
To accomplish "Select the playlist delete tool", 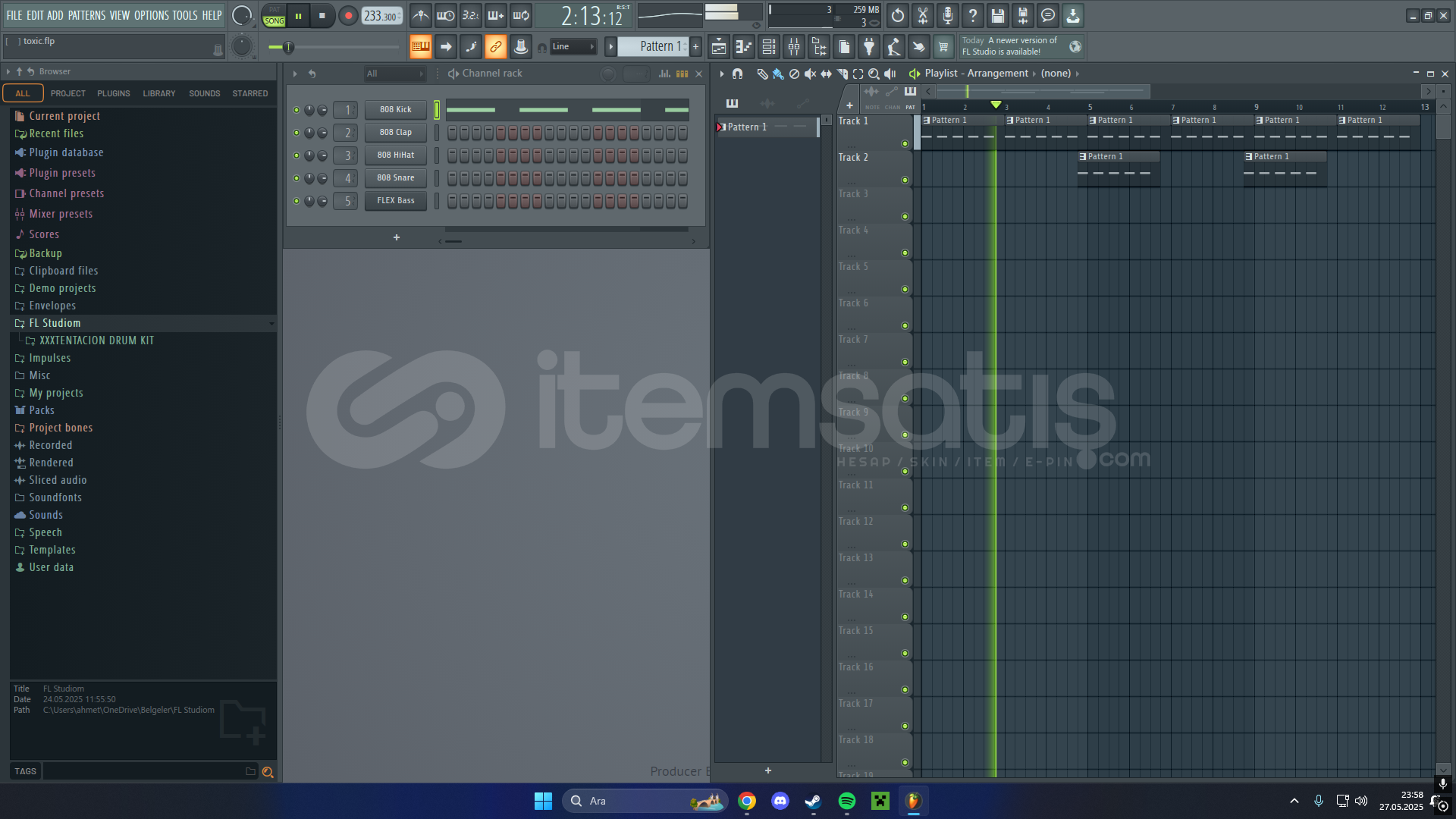I will pos(794,74).
